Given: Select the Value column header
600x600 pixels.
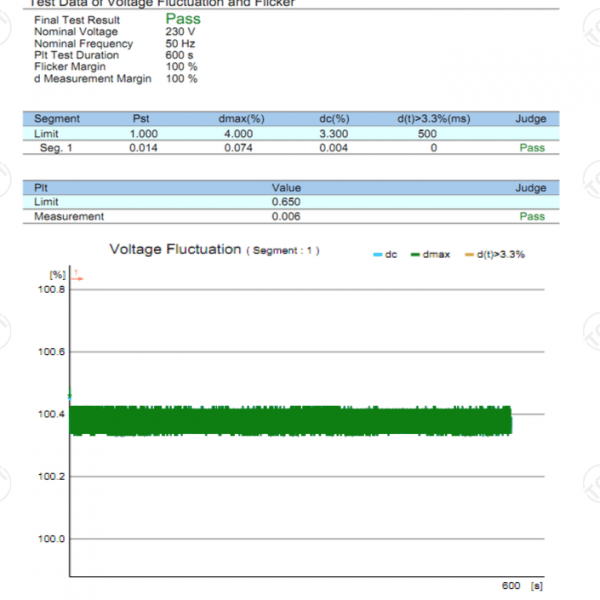Looking at the screenshot, I should click(x=287, y=188).
